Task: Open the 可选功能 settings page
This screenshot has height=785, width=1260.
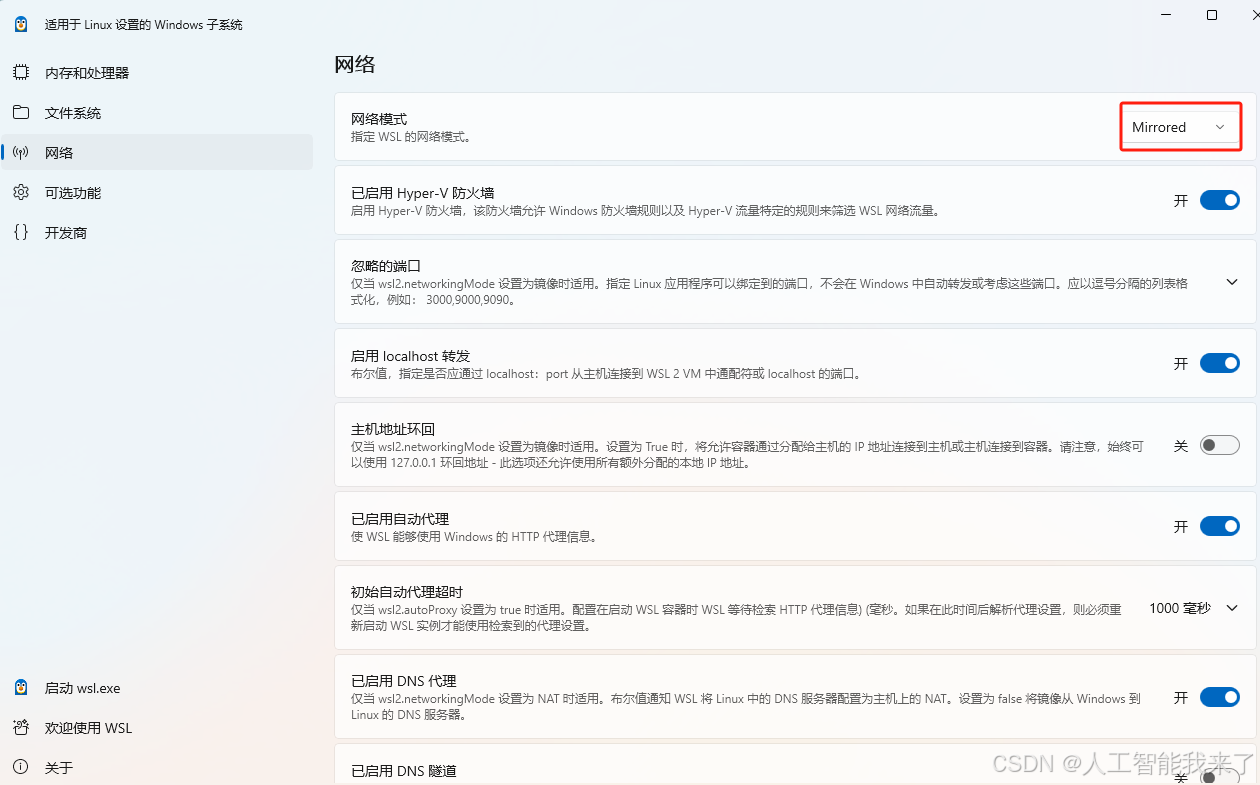Action: click(x=157, y=193)
